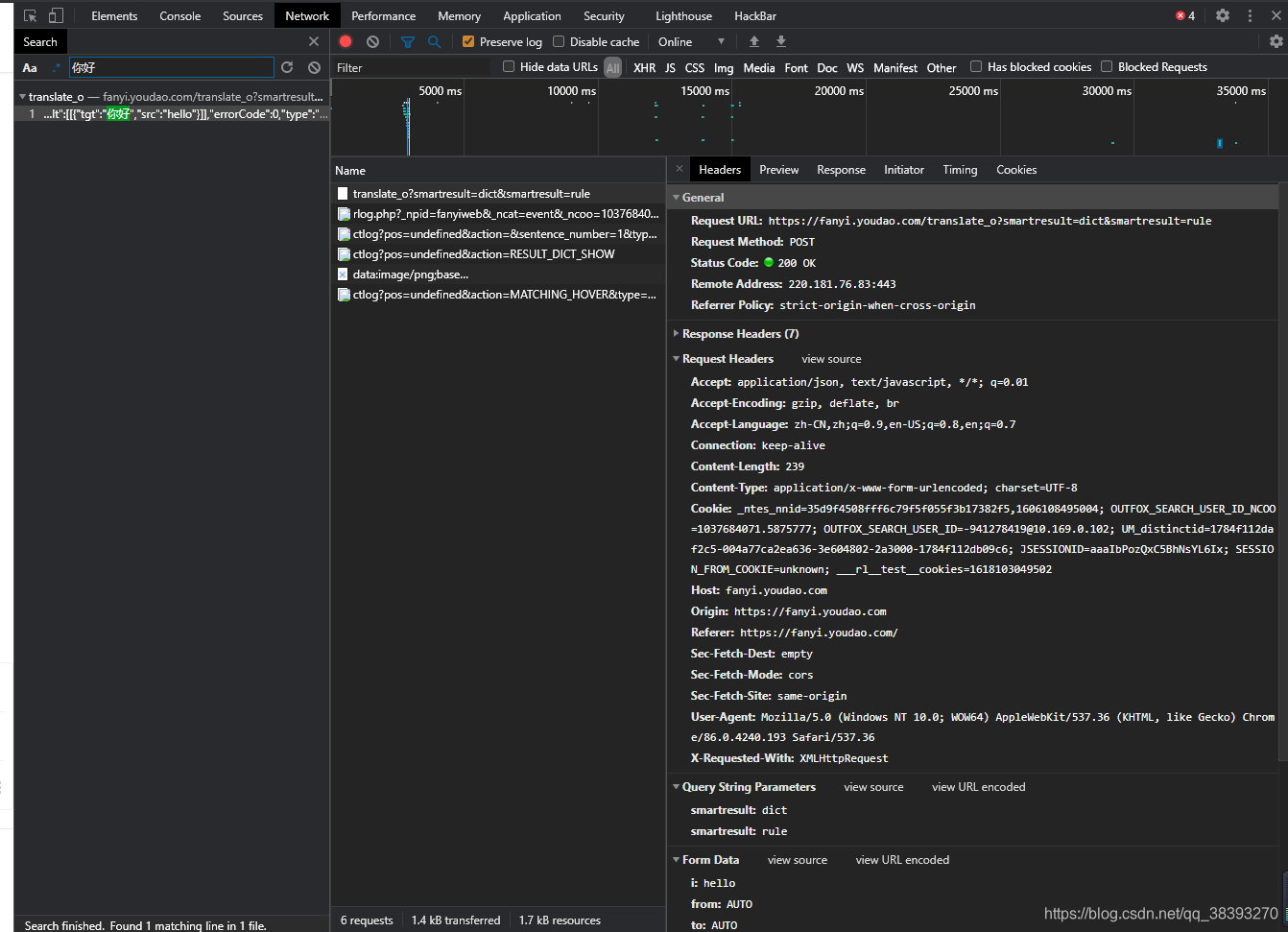Toggle regular expression search option

(x=56, y=67)
